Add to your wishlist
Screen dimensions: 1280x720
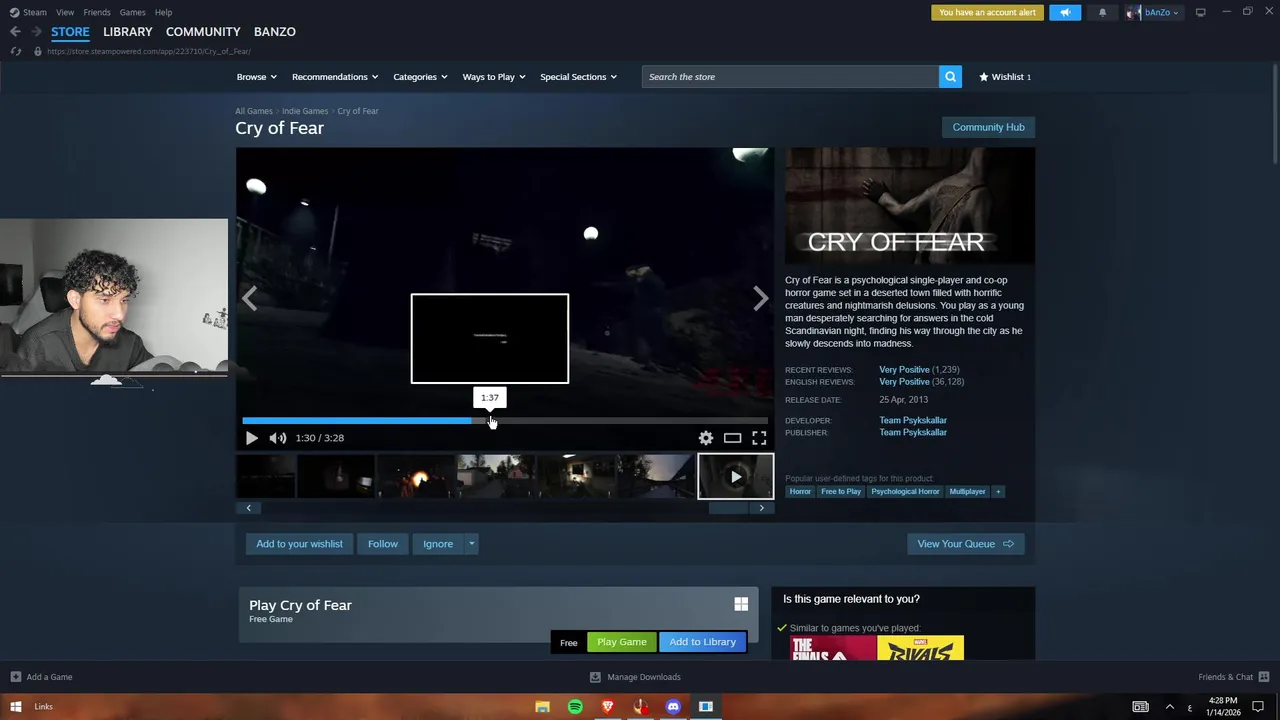tap(299, 544)
